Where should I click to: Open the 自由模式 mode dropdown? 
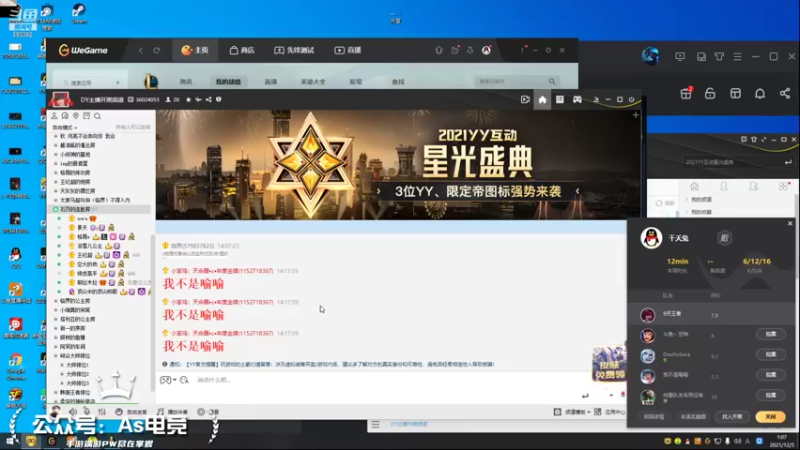[x=65, y=128]
